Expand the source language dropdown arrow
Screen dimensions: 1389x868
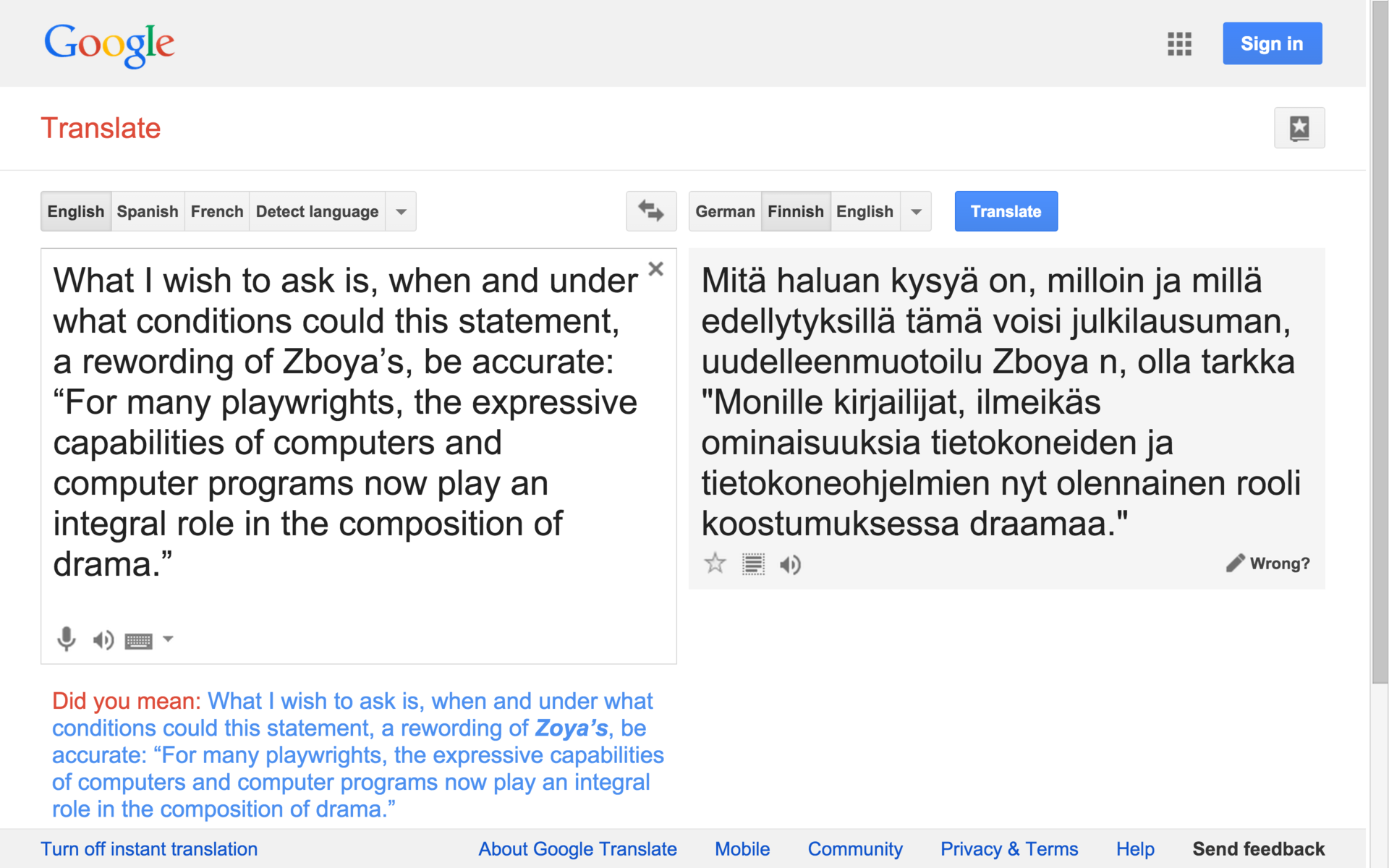(401, 212)
